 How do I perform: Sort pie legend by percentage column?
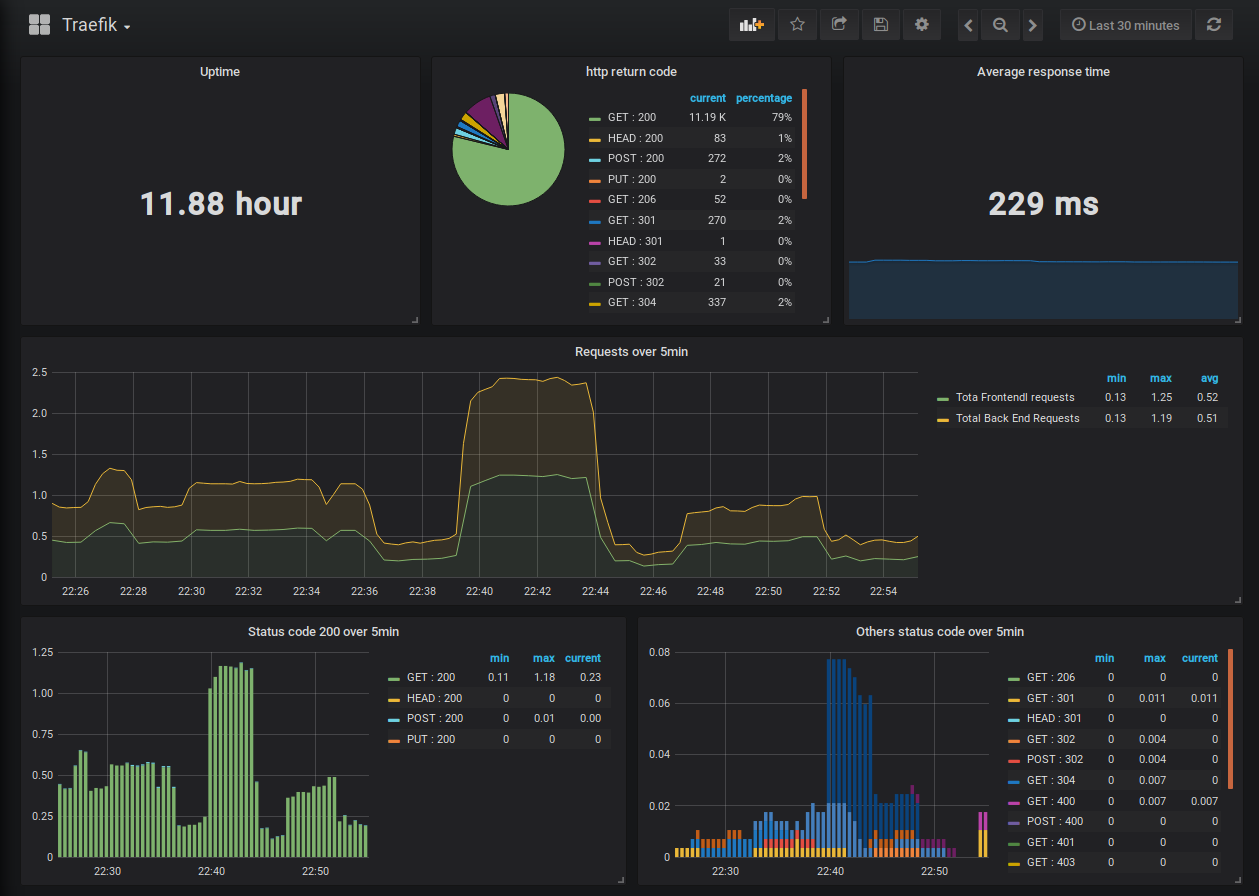click(x=763, y=98)
